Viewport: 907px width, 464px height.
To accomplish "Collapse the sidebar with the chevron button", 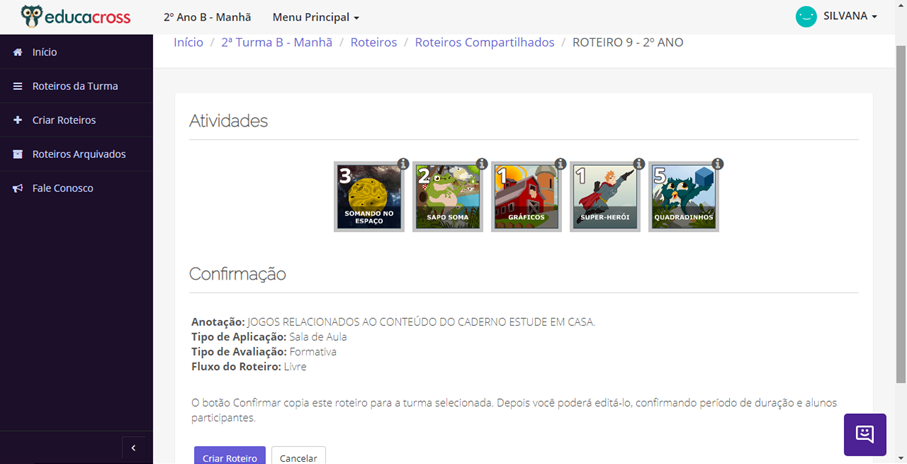I will [x=134, y=448].
